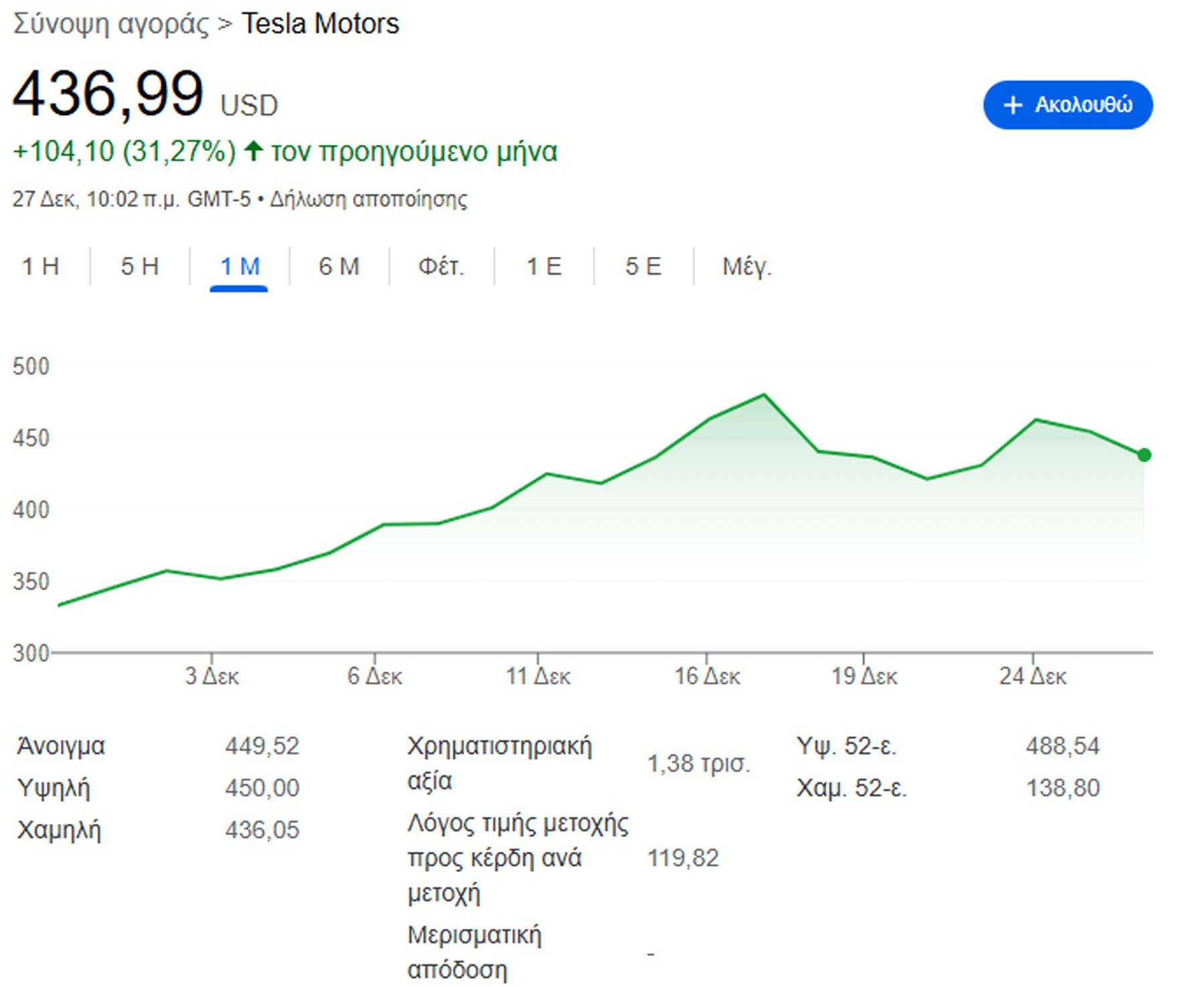Screen dimensions: 1204x987
Task: Choose the 1 Ε one-year tab
Action: click(544, 266)
